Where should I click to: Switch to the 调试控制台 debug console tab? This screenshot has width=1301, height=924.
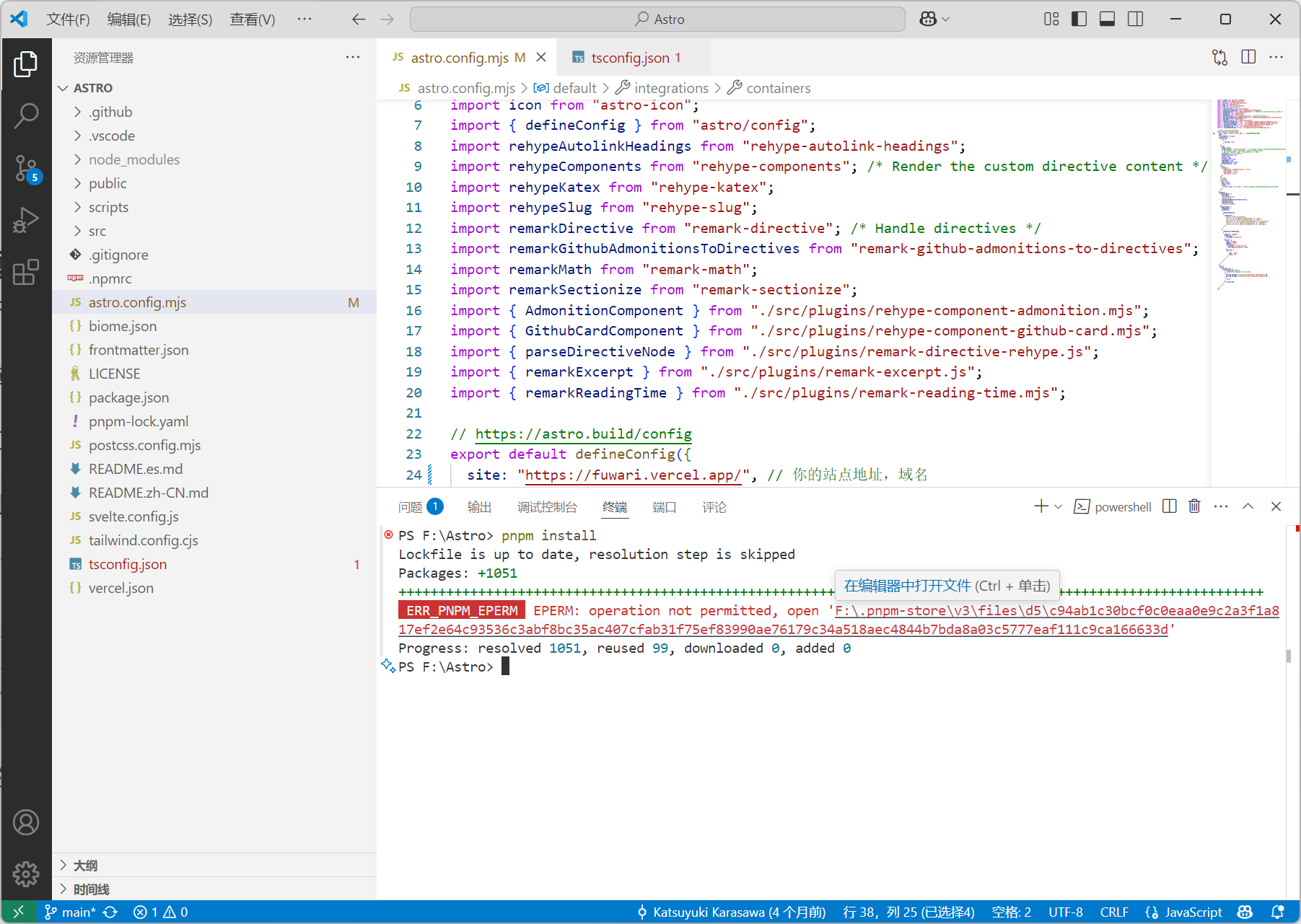(547, 507)
